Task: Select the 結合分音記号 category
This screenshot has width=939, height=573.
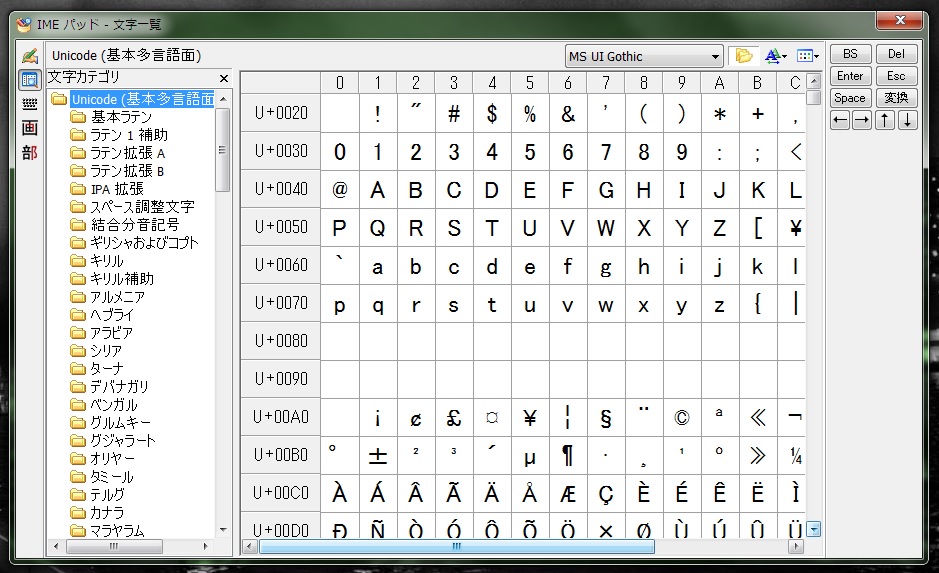Action: tap(135, 225)
